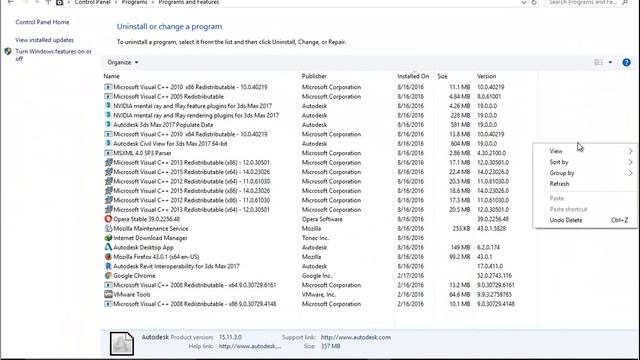Click the Mozilla Firefox 43.0.1 icon
The width and height of the screenshot is (640, 360).
[x=108, y=257]
